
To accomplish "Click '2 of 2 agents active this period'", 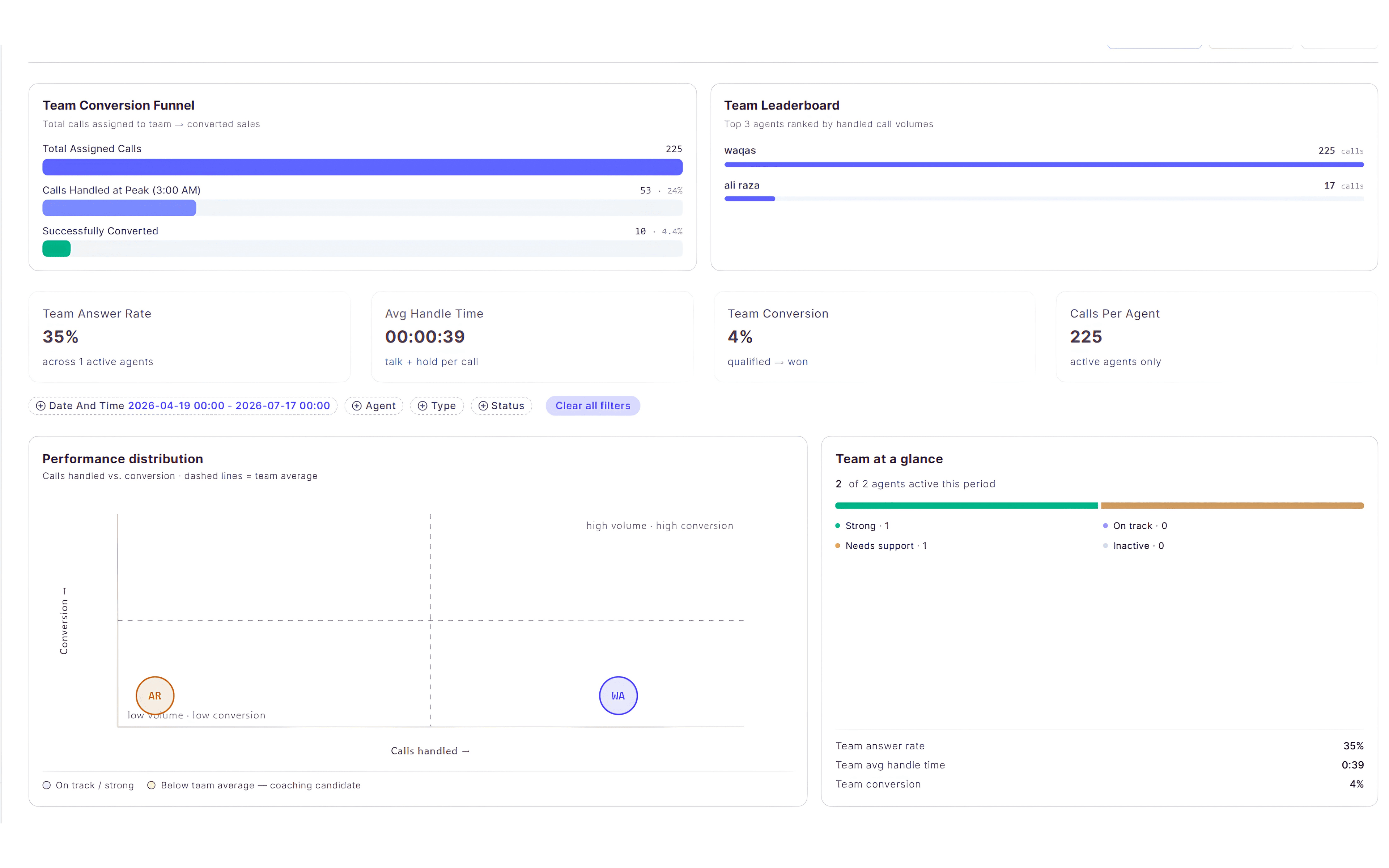I will coord(915,484).
